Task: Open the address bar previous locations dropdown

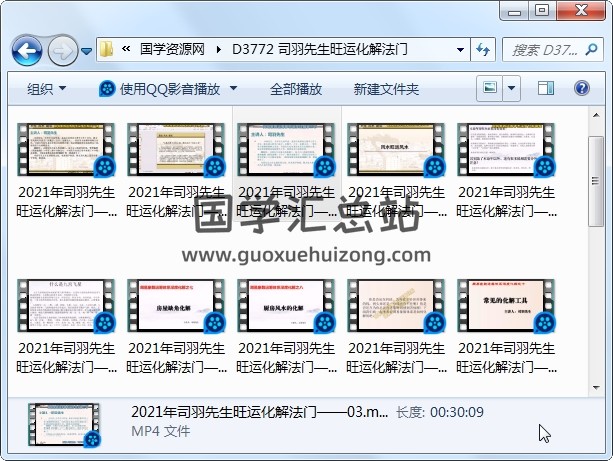Action: [x=461, y=50]
